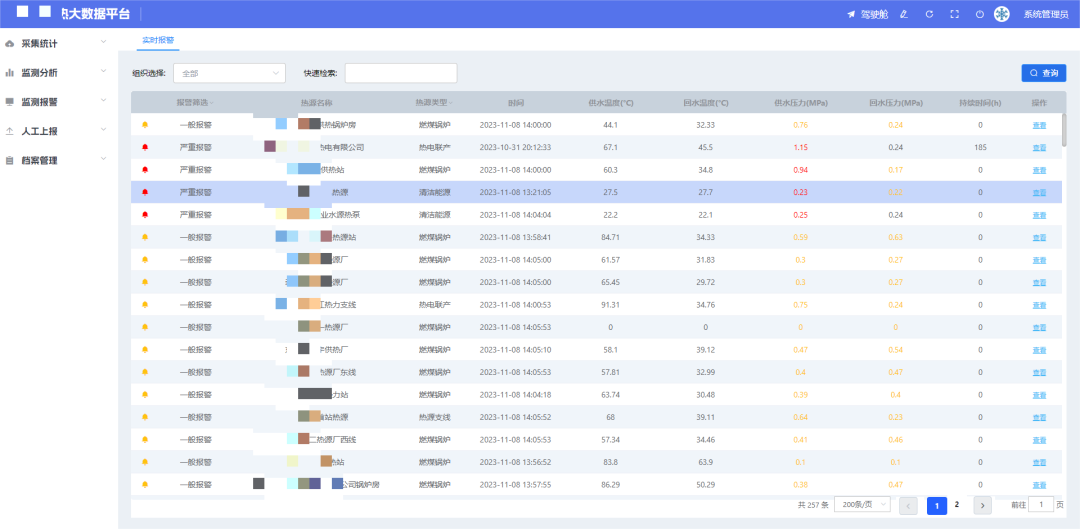
Task: Click the 共 257 条 total count text
Action: pyautogui.click(x=813, y=505)
